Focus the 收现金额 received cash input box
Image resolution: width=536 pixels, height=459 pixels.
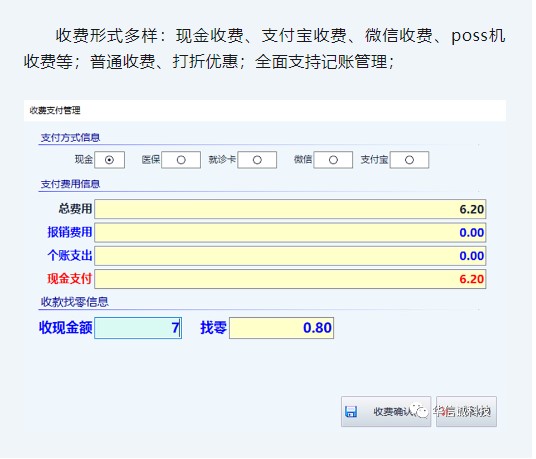pyautogui.click(x=138, y=328)
